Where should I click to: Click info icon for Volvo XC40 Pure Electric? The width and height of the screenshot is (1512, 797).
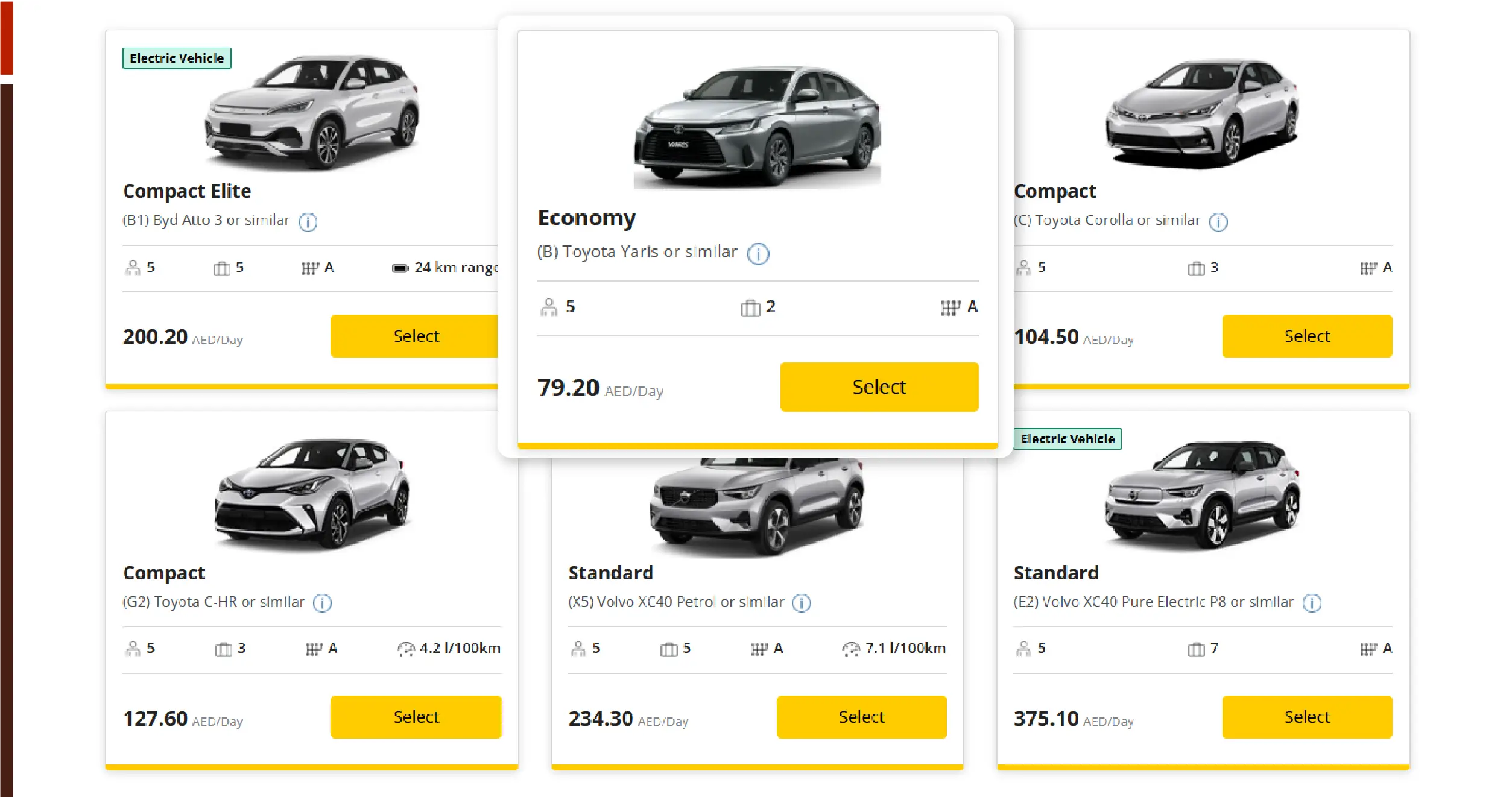pyautogui.click(x=1312, y=603)
